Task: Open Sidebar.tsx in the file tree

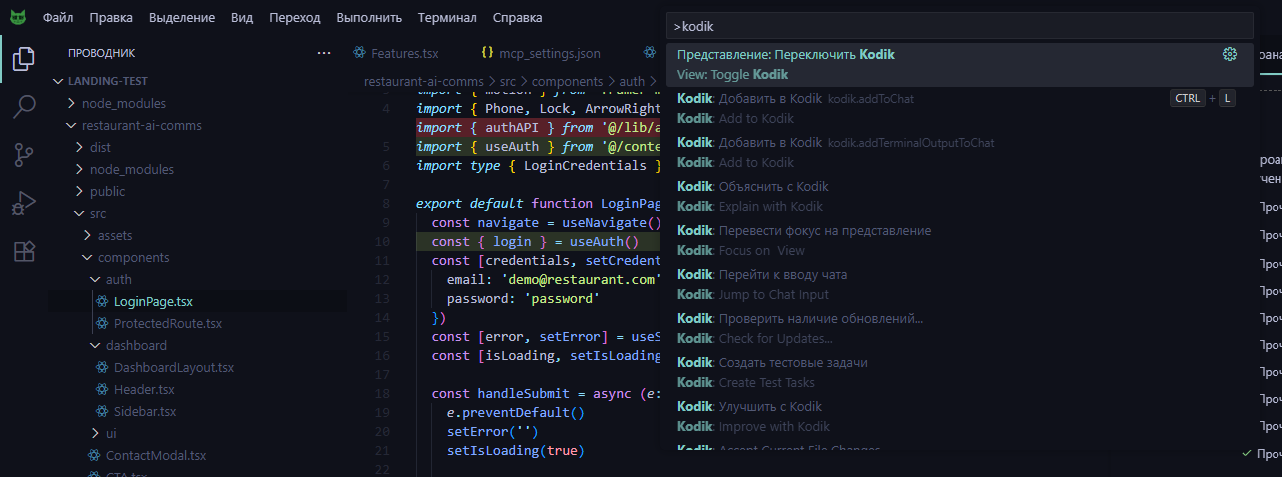Action: [x=145, y=411]
